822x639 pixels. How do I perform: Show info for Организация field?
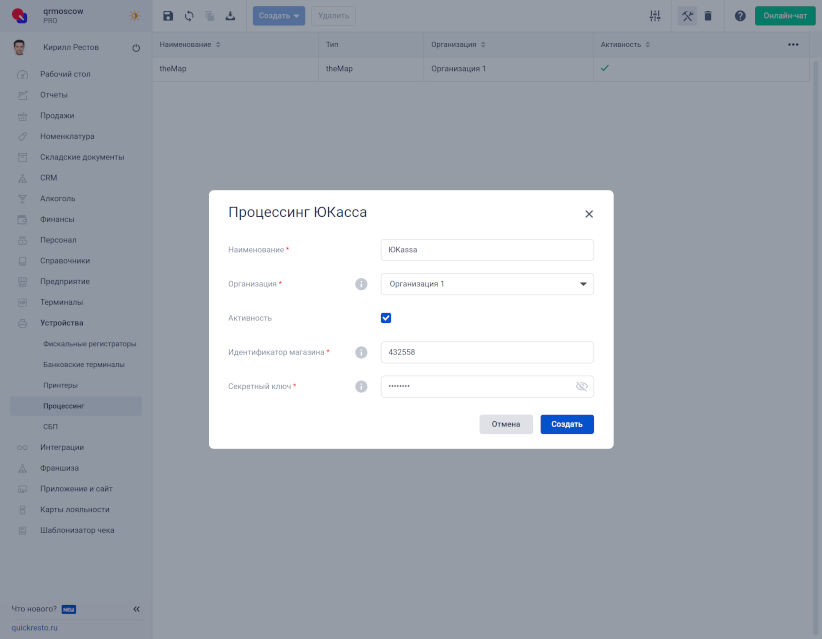(x=361, y=284)
